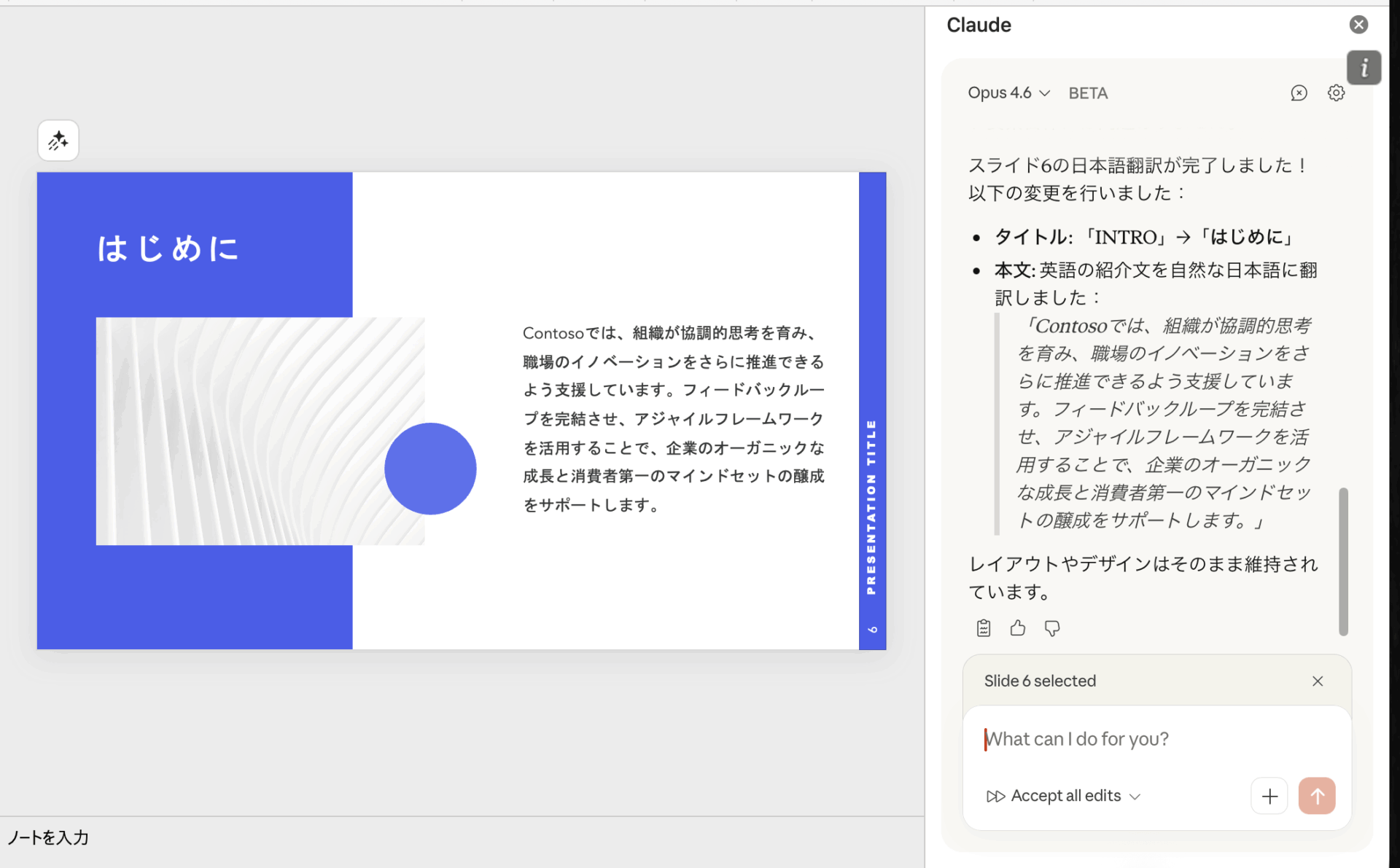
Task: Send a message with the orange arrow icon
Action: pos(1316,796)
